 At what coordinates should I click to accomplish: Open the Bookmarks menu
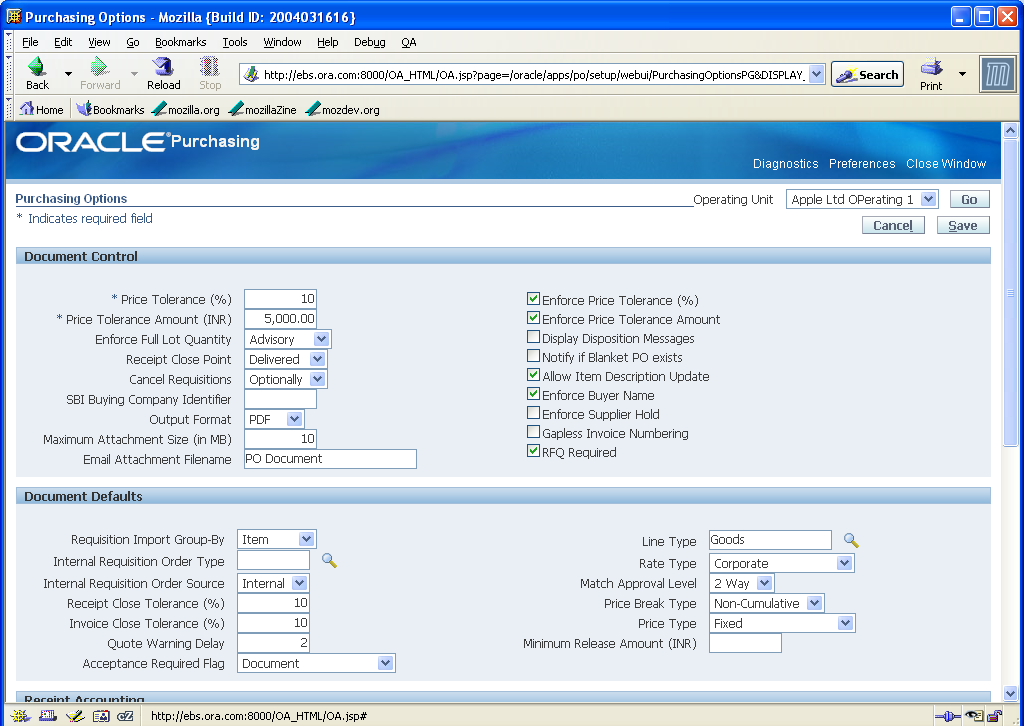(x=180, y=42)
